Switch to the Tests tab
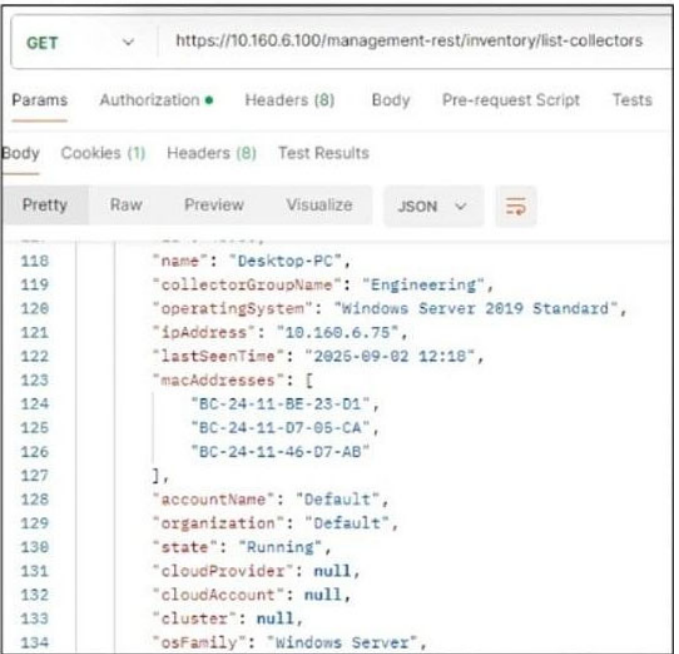 (632, 100)
